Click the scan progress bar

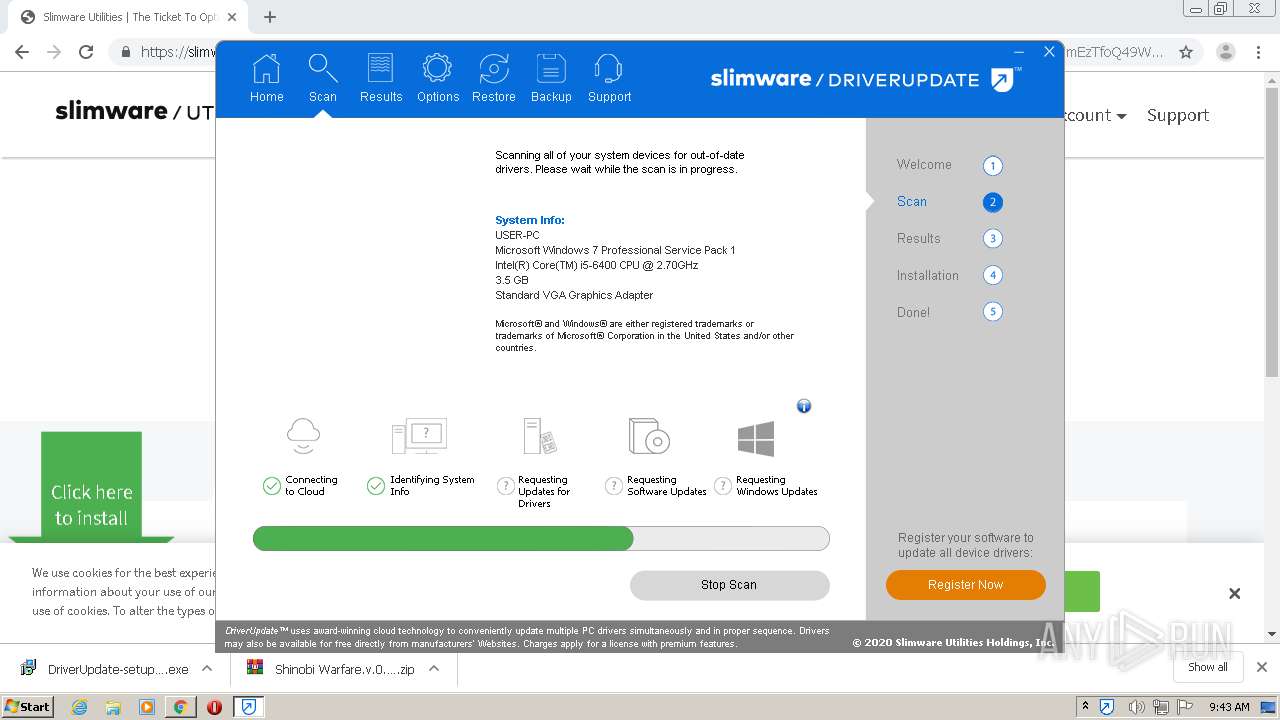coord(541,539)
